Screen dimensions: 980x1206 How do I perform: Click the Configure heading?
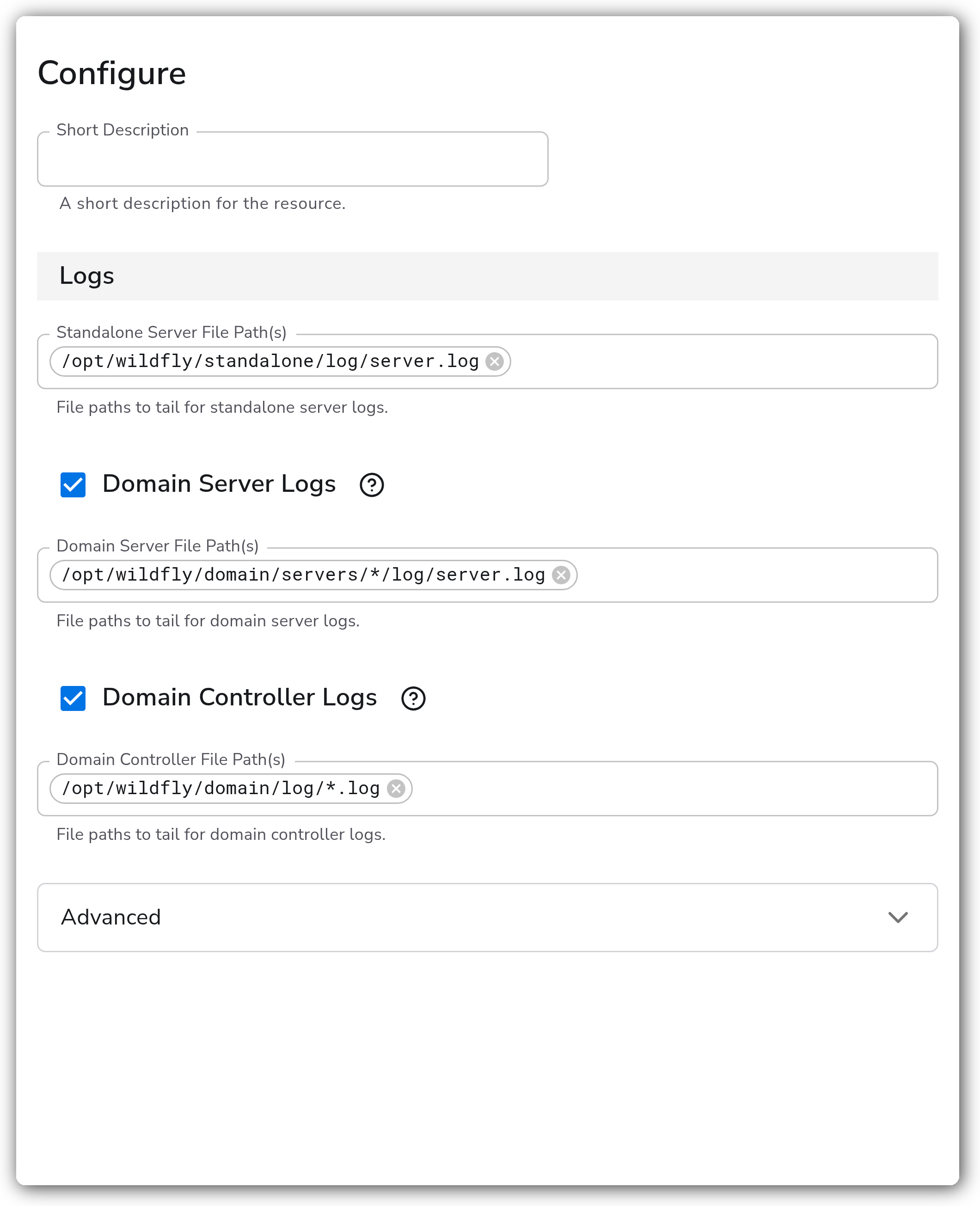(x=112, y=74)
